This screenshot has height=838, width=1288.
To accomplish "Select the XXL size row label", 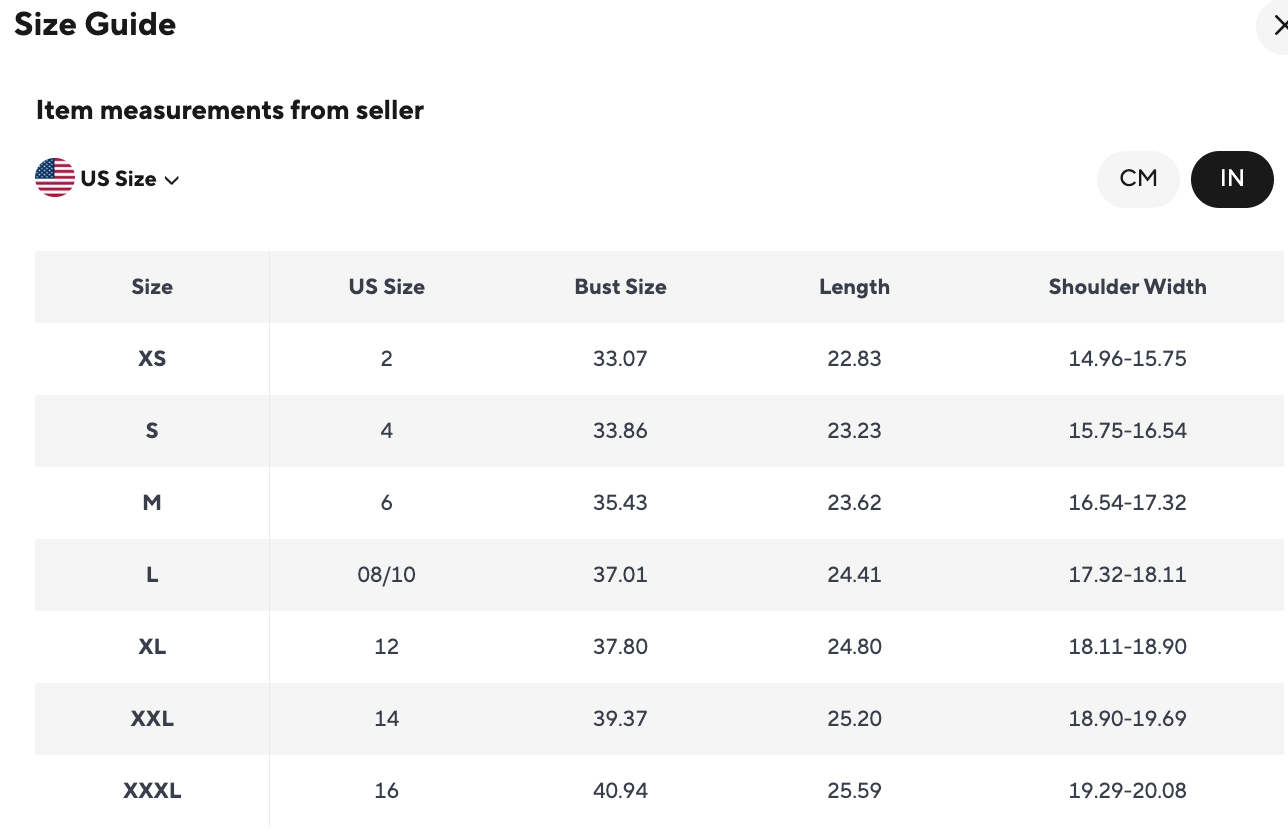I will (x=152, y=719).
